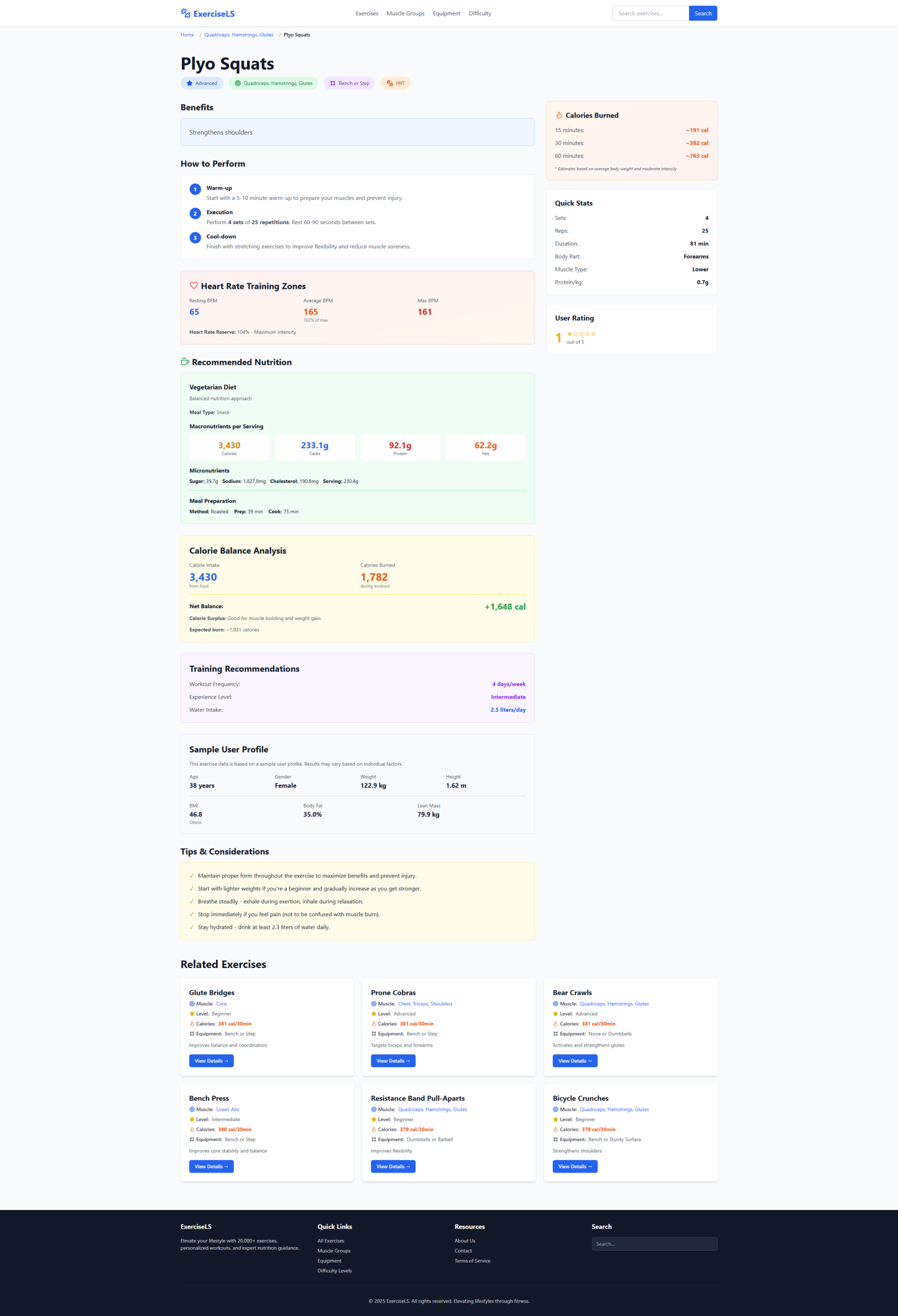Click the target icon in Quadriceps badge
The width and height of the screenshot is (898, 1316).
coord(238,83)
